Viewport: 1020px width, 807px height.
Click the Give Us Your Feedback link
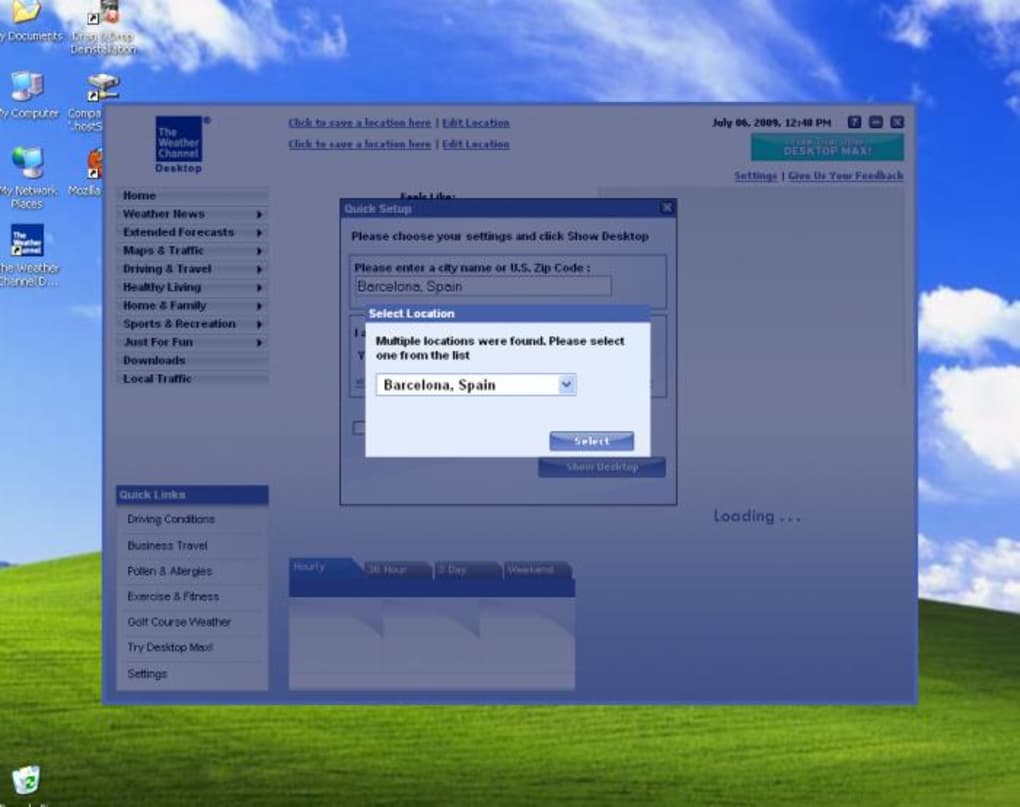pyautogui.click(x=846, y=175)
